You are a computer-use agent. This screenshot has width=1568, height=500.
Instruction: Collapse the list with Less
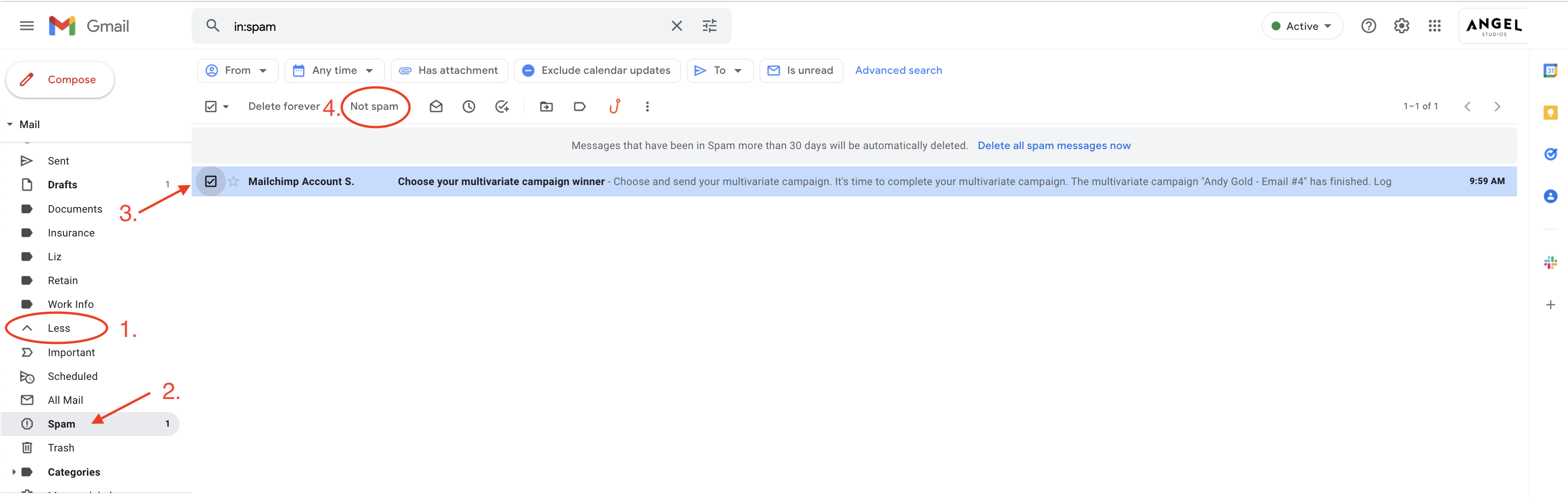click(58, 329)
